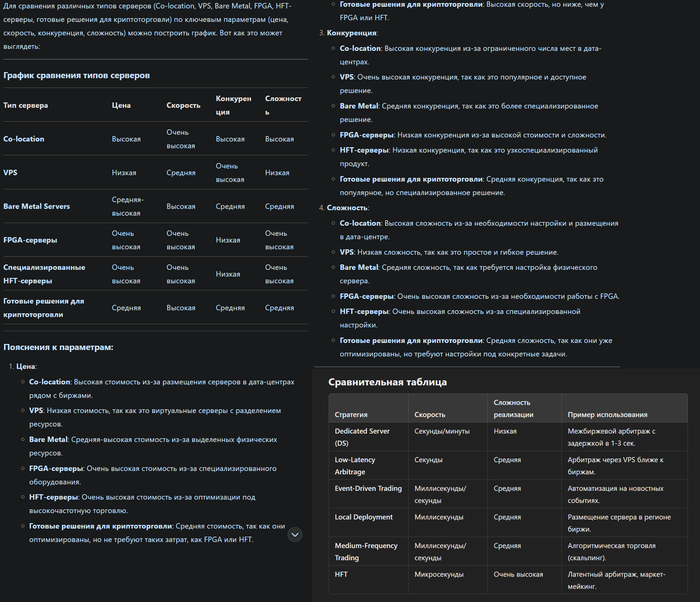
Task: Click the "Medium-Frequency Trading" strategy cell
Action: point(367,551)
